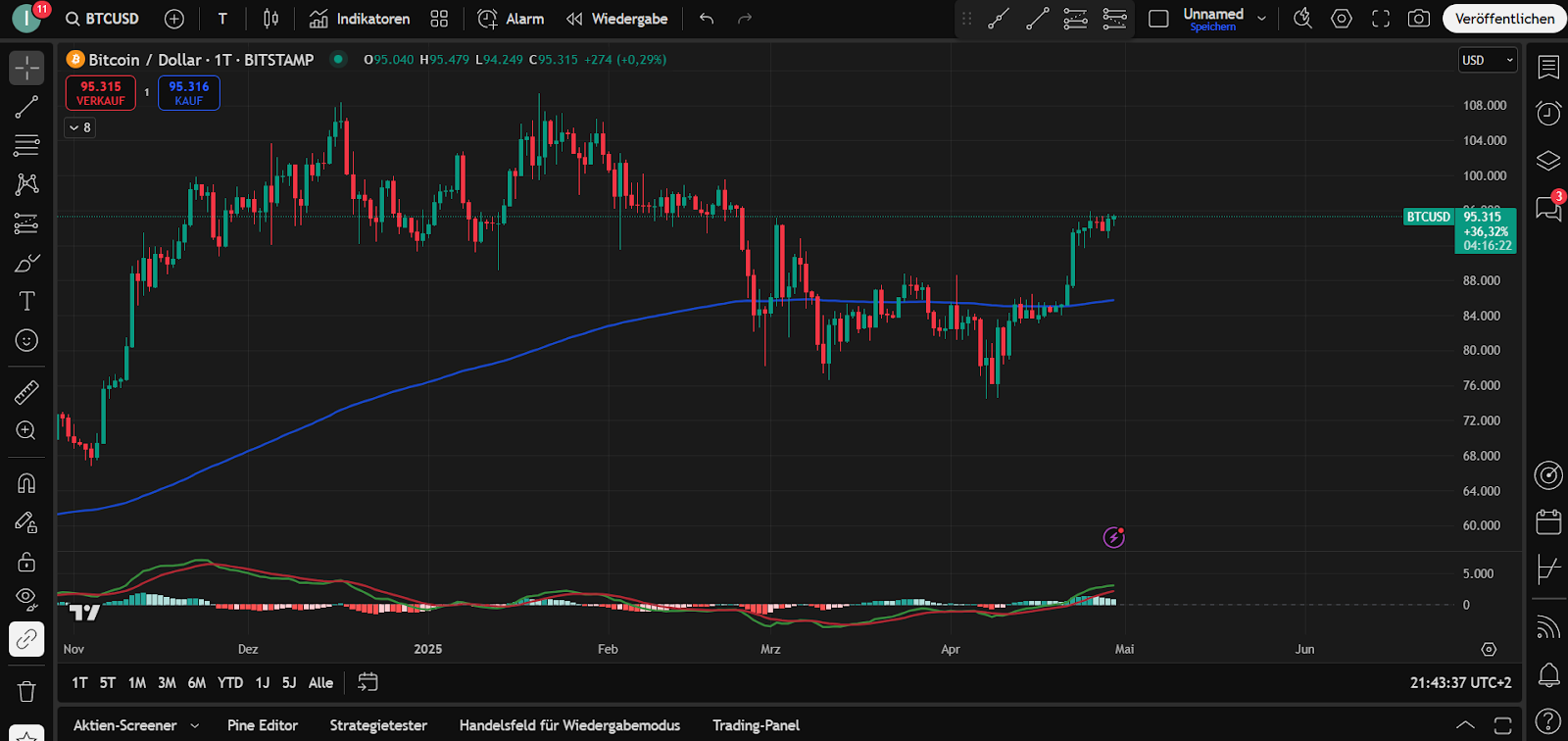Open the Strategietester tab

click(x=378, y=725)
